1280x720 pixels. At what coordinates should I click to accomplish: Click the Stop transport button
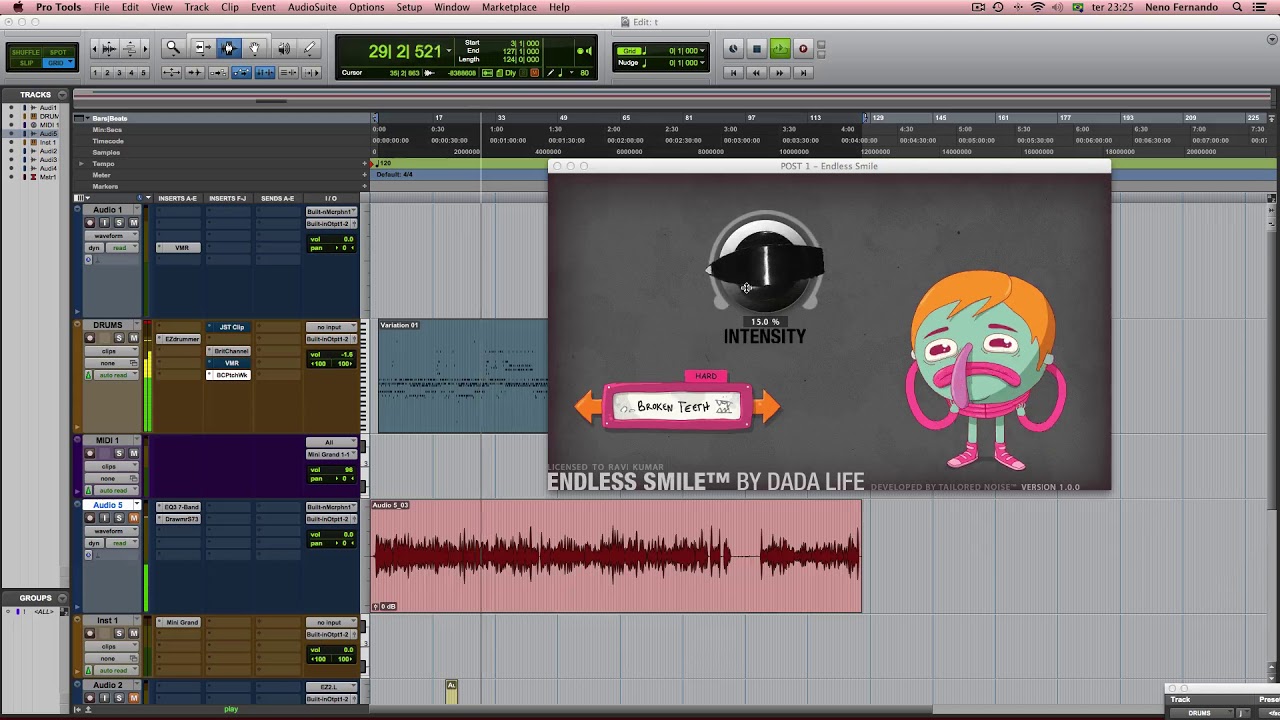757,49
